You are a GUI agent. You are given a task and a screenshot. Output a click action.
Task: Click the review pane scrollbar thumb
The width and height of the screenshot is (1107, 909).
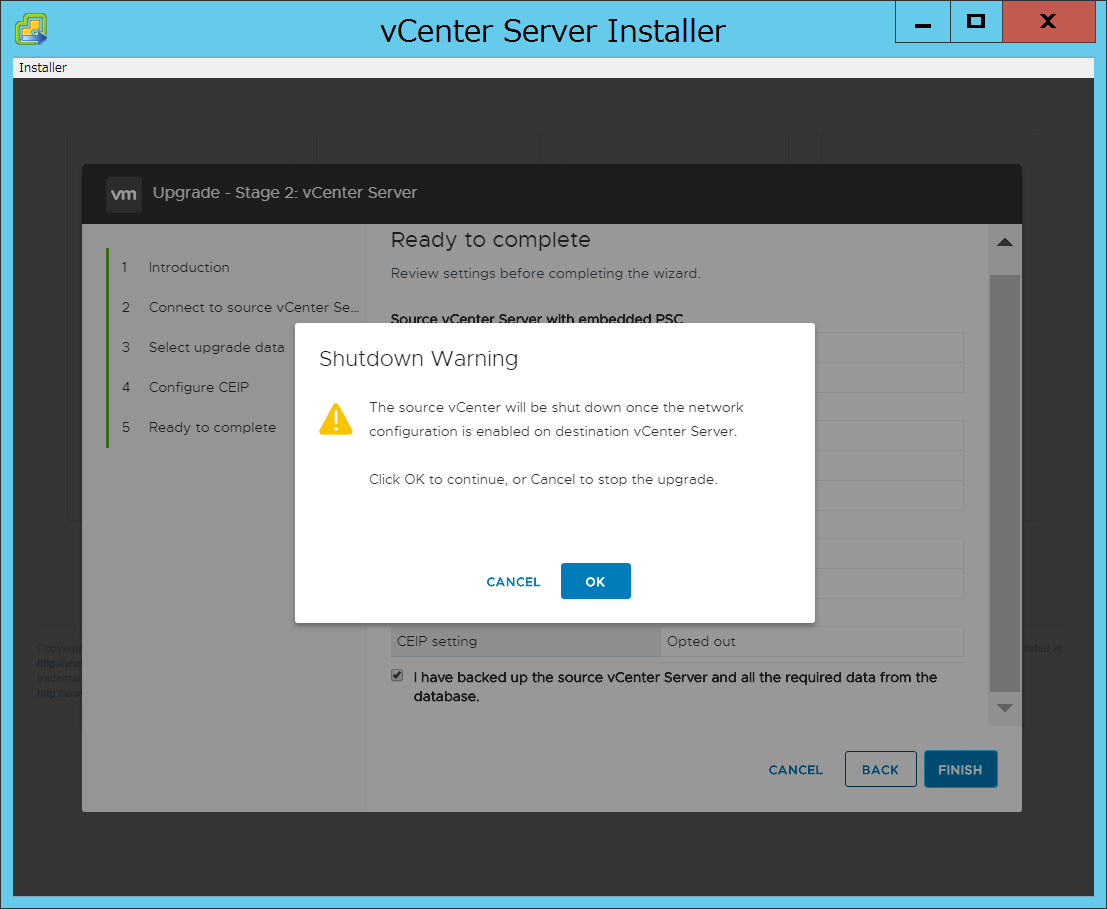(1005, 483)
